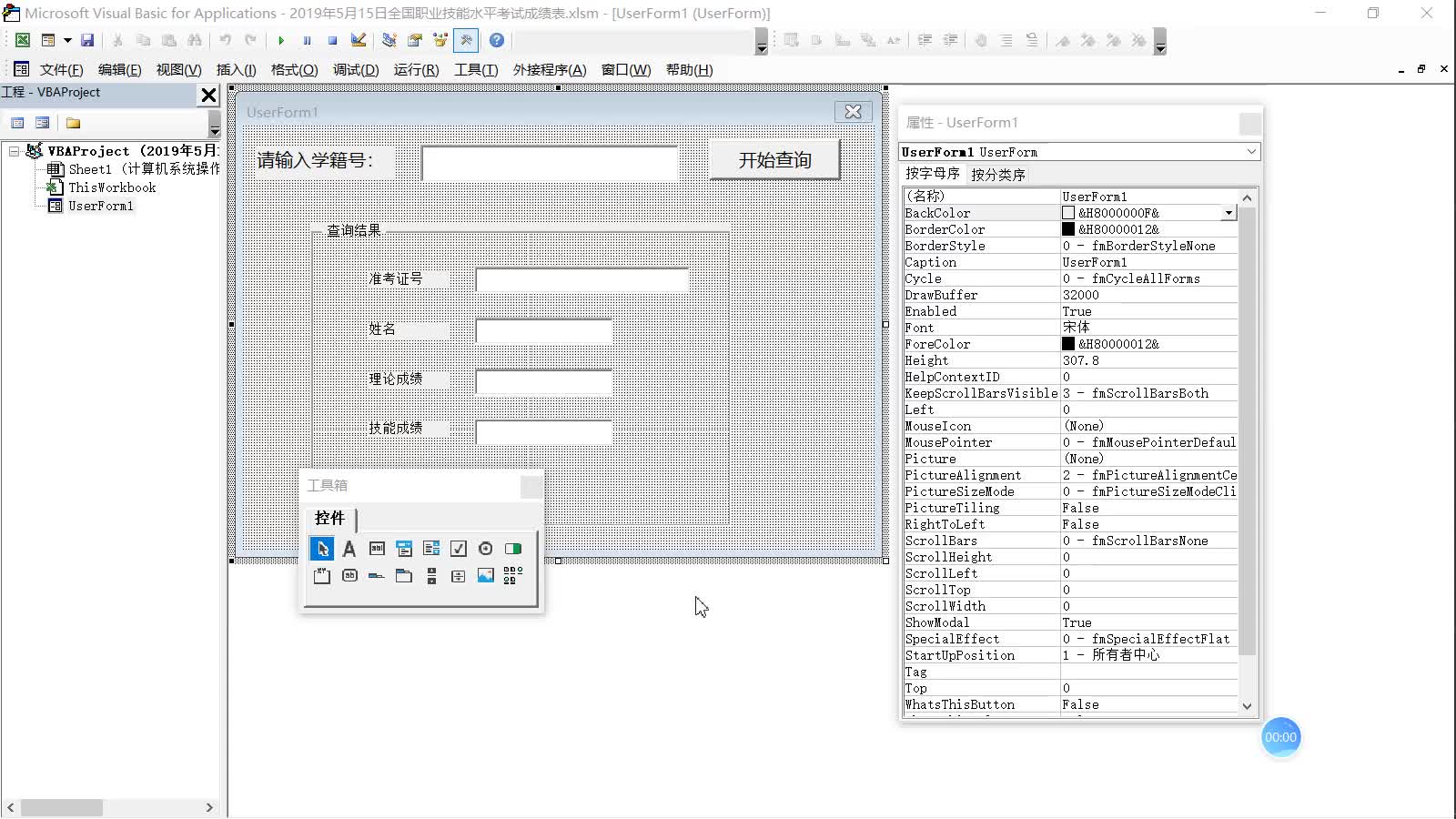Pick the ListBox control in toolbox
1456x819 pixels.
431,549
